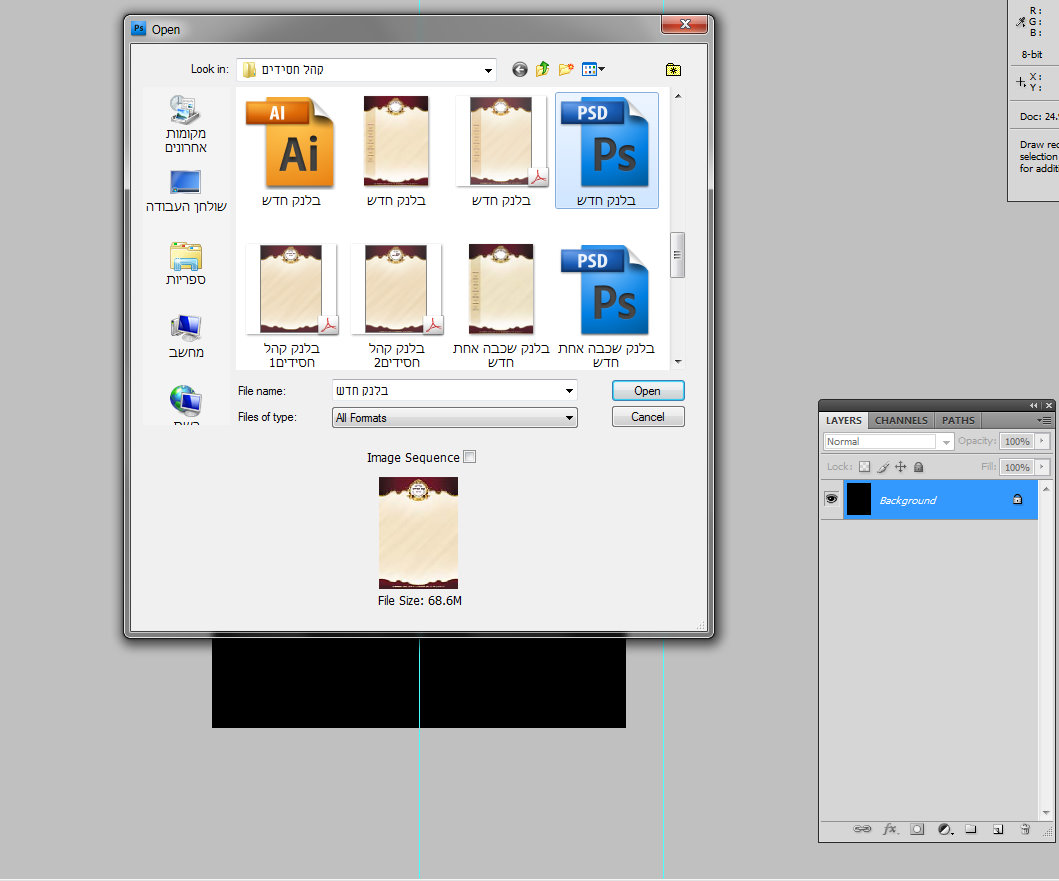This screenshot has height=881, width=1059.
Task: Select the Illustrator AI file thumbnail
Action: (x=291, y=143)
